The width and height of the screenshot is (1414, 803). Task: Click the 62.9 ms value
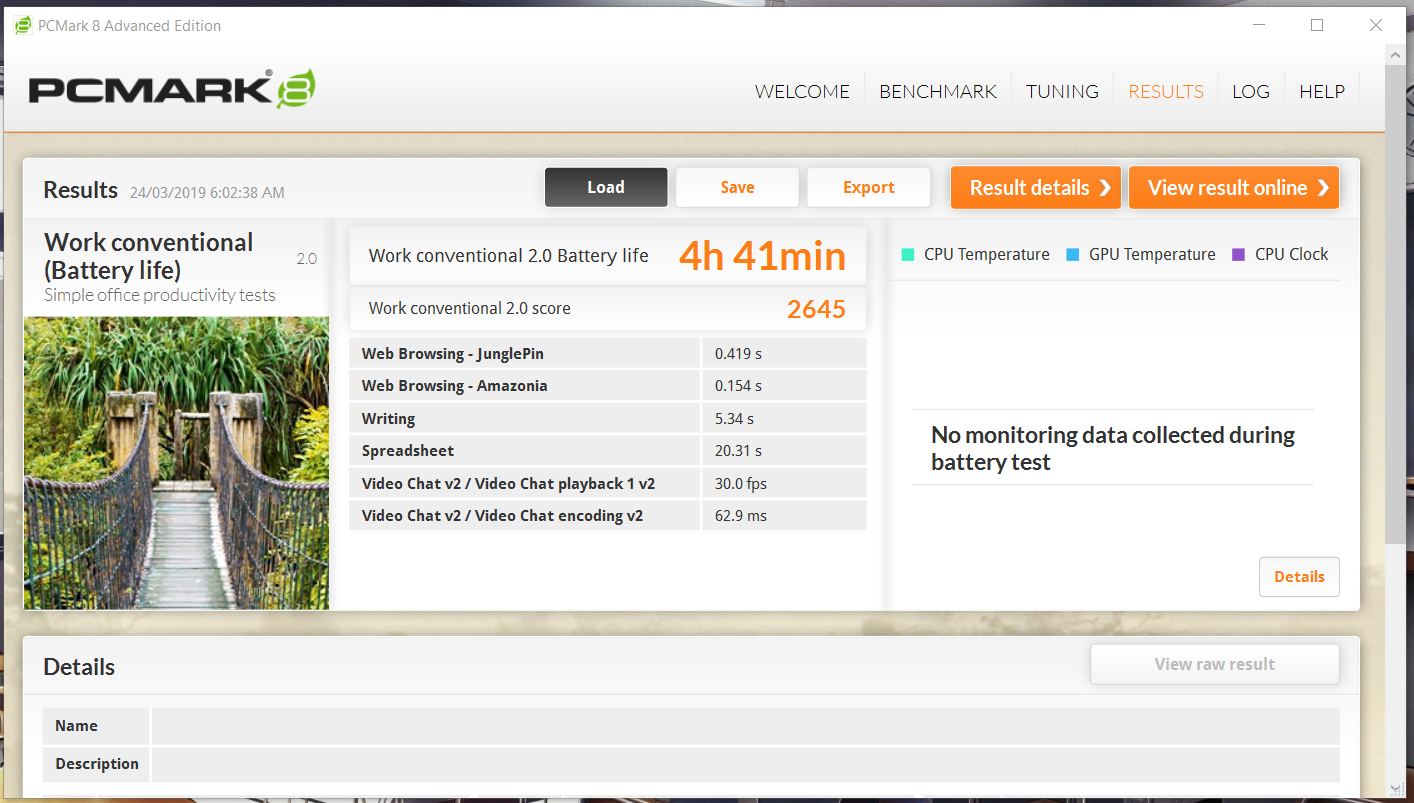click(740, 515)
